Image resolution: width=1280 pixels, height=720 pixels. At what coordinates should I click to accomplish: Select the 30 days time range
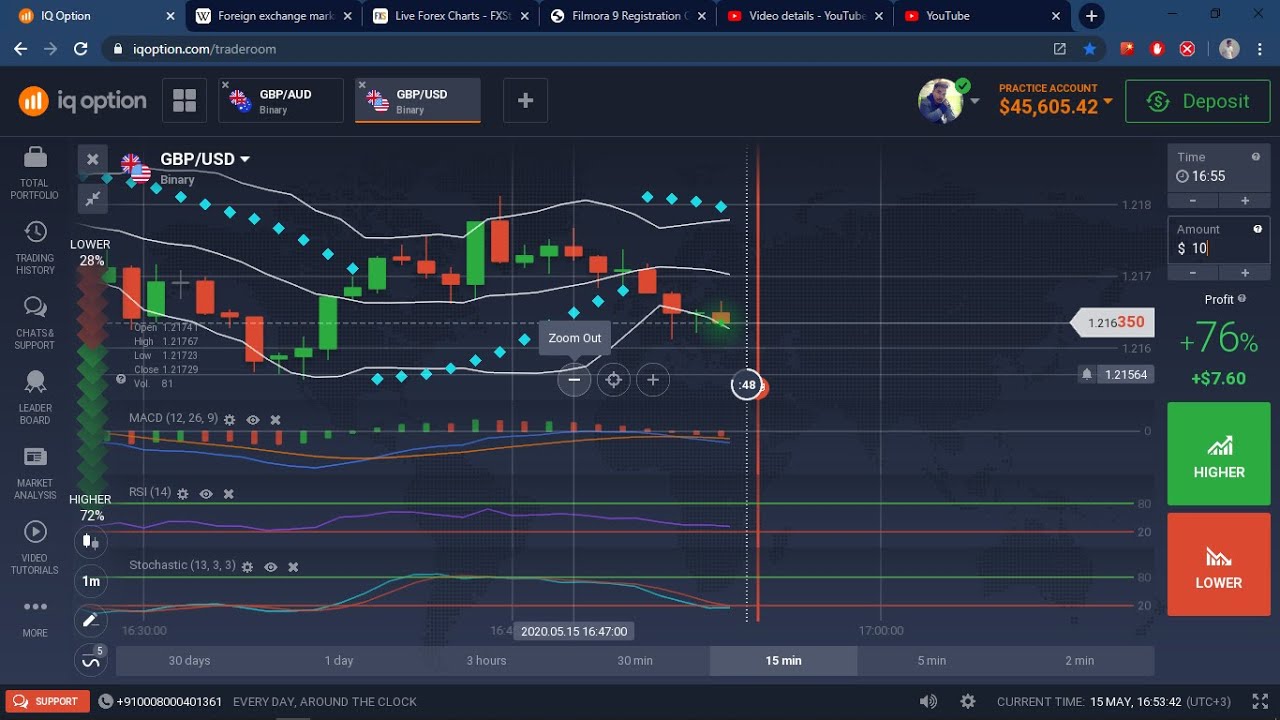point(190,660)
